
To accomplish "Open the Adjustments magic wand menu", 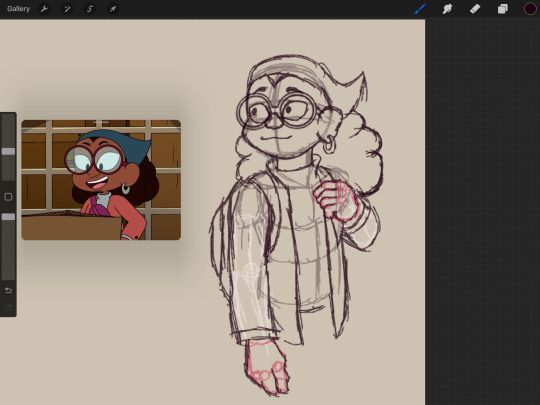I will pyautogui.click(x=67, y=9).
